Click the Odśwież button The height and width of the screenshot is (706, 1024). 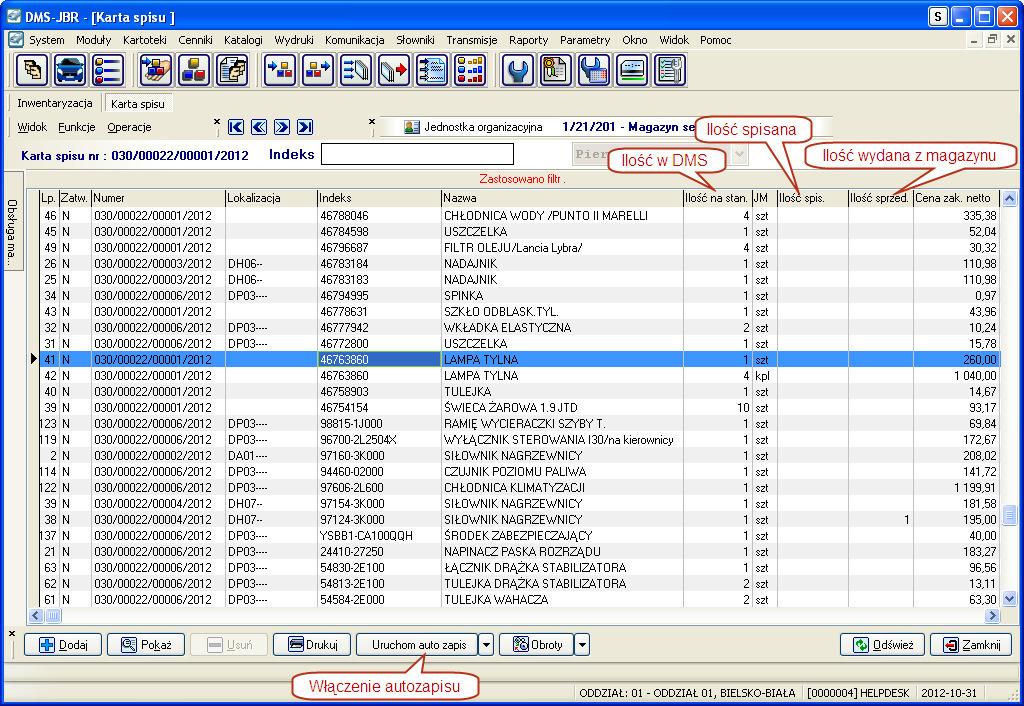[x=882, y=645]
